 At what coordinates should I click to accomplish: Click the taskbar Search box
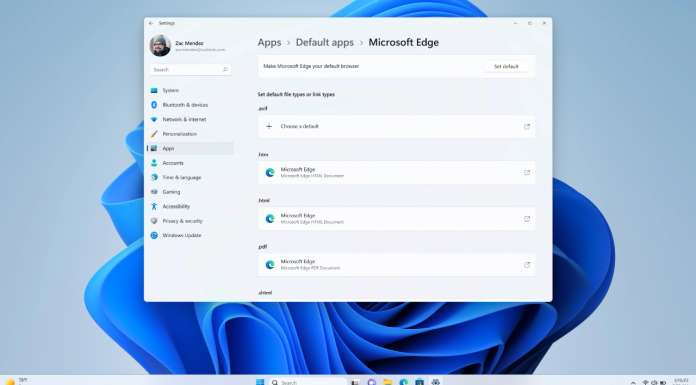[308, 382]
